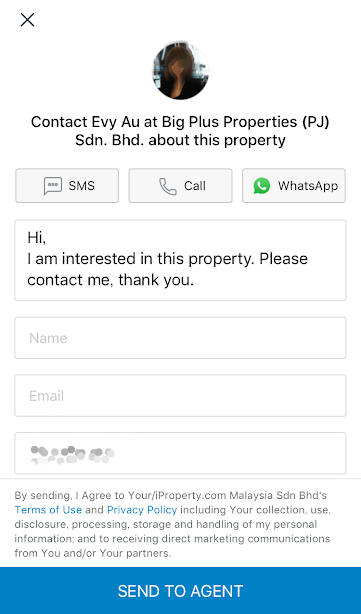Click the Name input field
Image resolution: width=361 pixels, height=614 pixels.
(180, 338)
